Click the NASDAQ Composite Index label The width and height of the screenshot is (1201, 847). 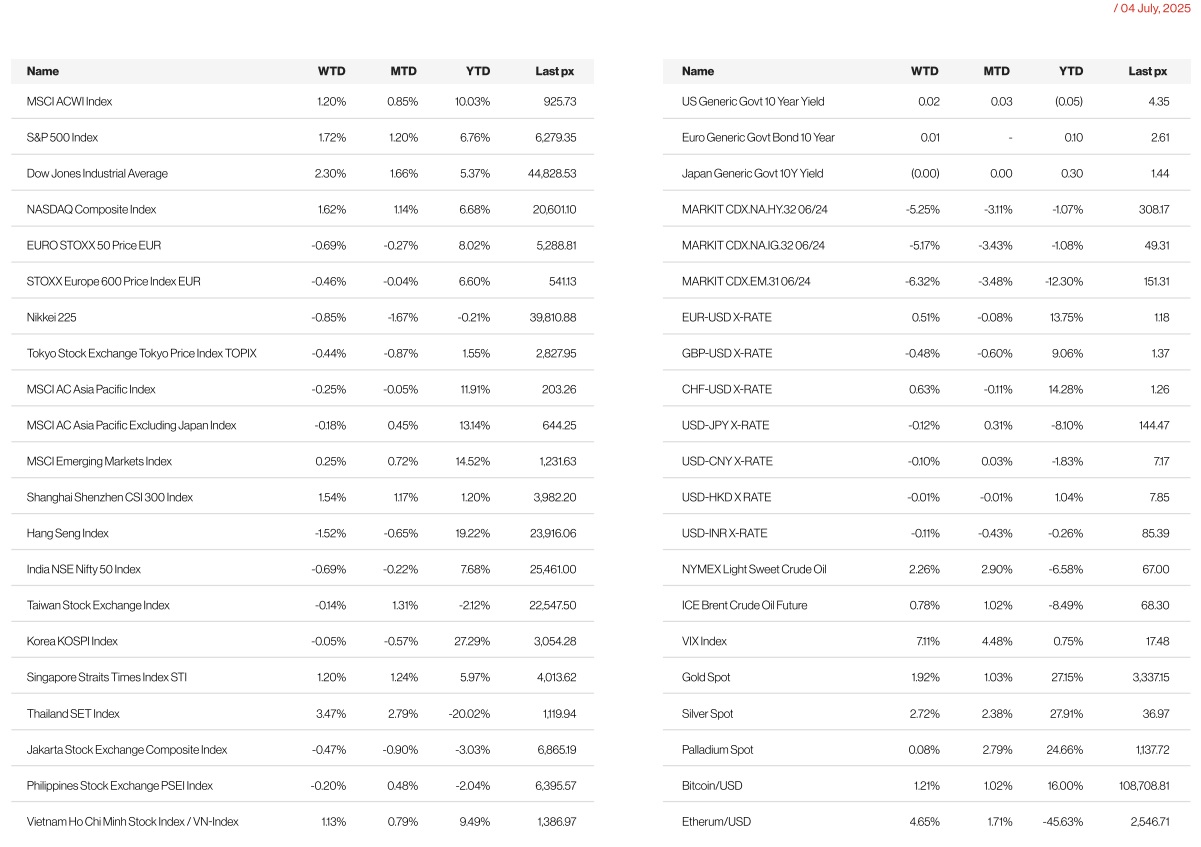pos(91,209)
